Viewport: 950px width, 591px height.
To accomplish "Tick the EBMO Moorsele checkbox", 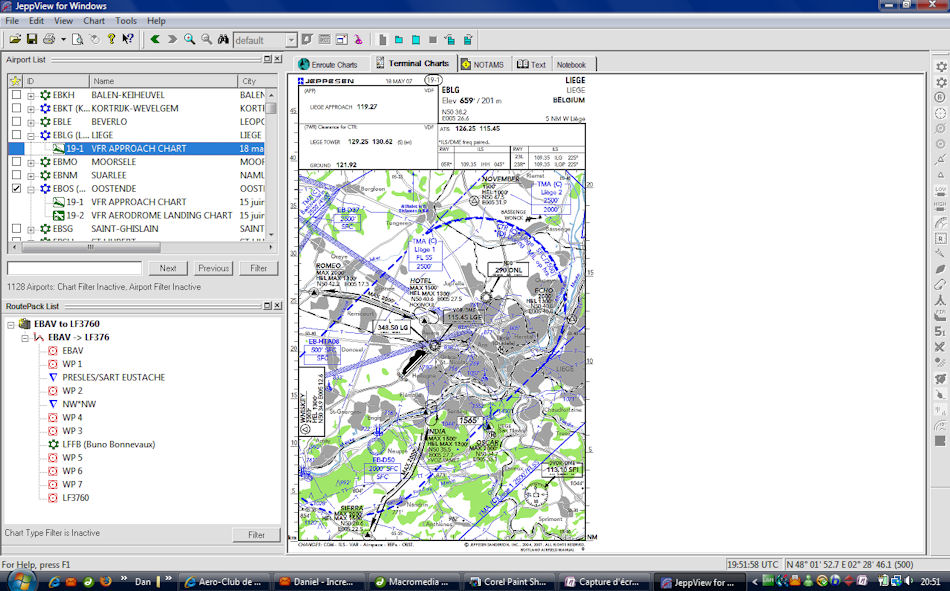I will [16, 162].
